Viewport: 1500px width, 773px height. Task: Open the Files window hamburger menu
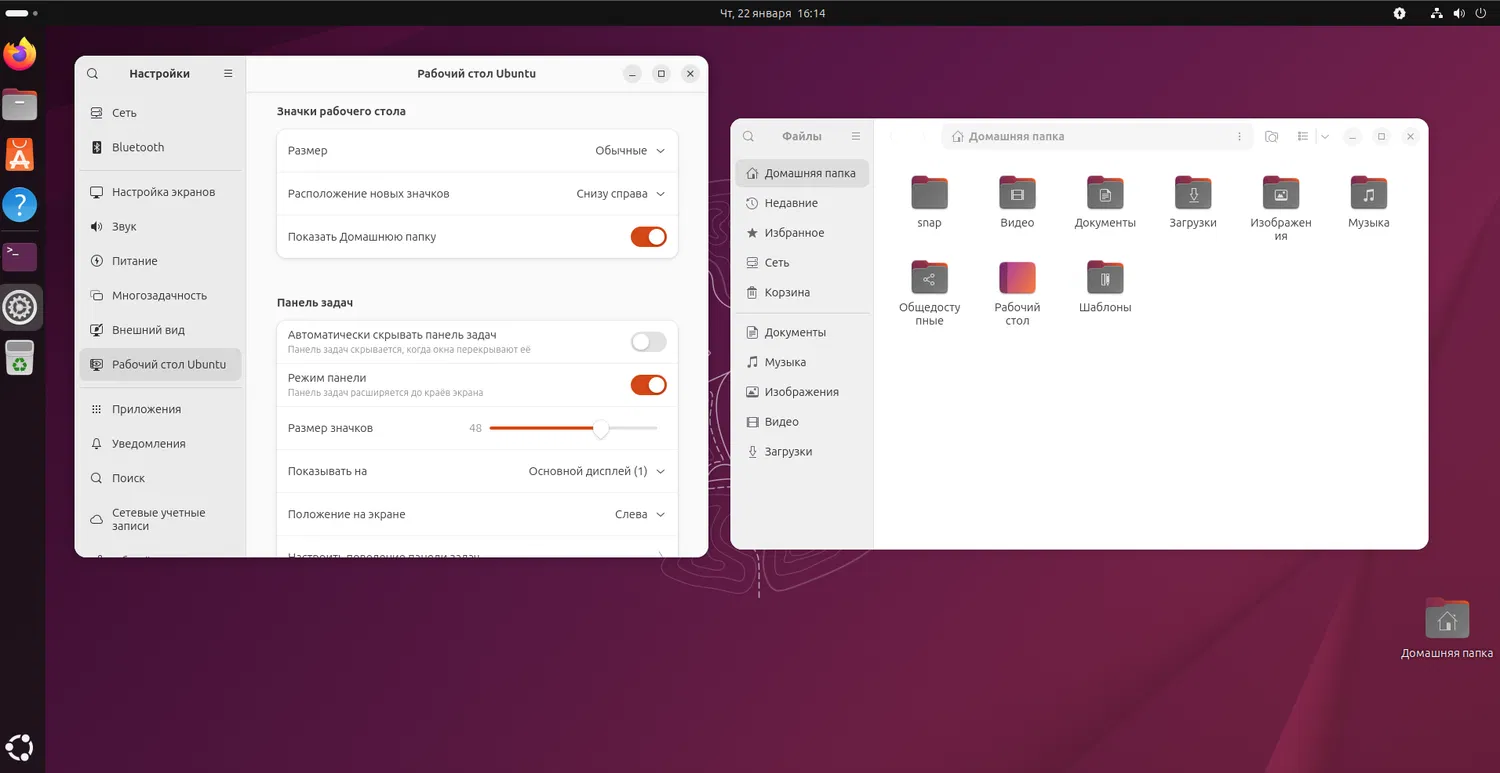pyautogui.click(x=856, y=136)
